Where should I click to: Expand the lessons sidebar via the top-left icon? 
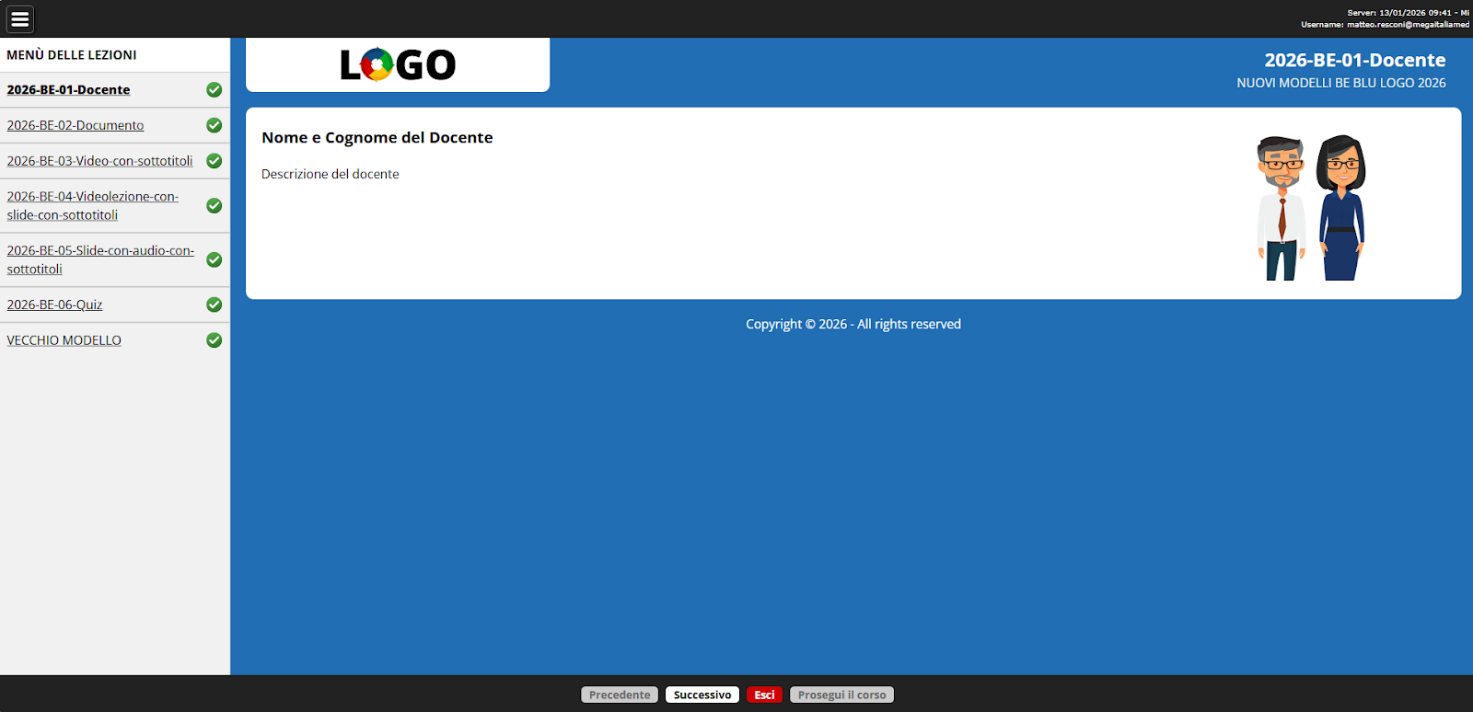coord(19,18)
